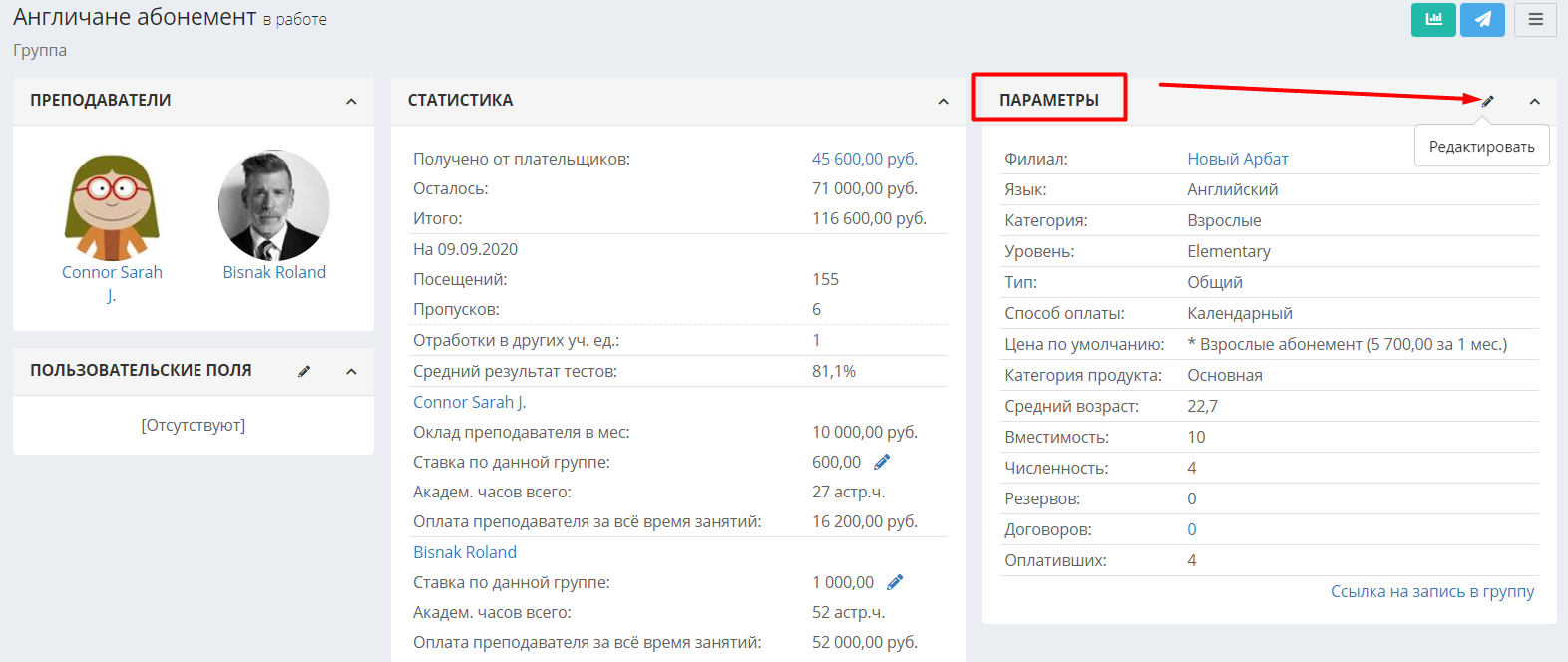This screenshot has width=1568, height=662.
Task: Select the 71 000,00 руб. remaining amount
Action: tap(865, 188)
